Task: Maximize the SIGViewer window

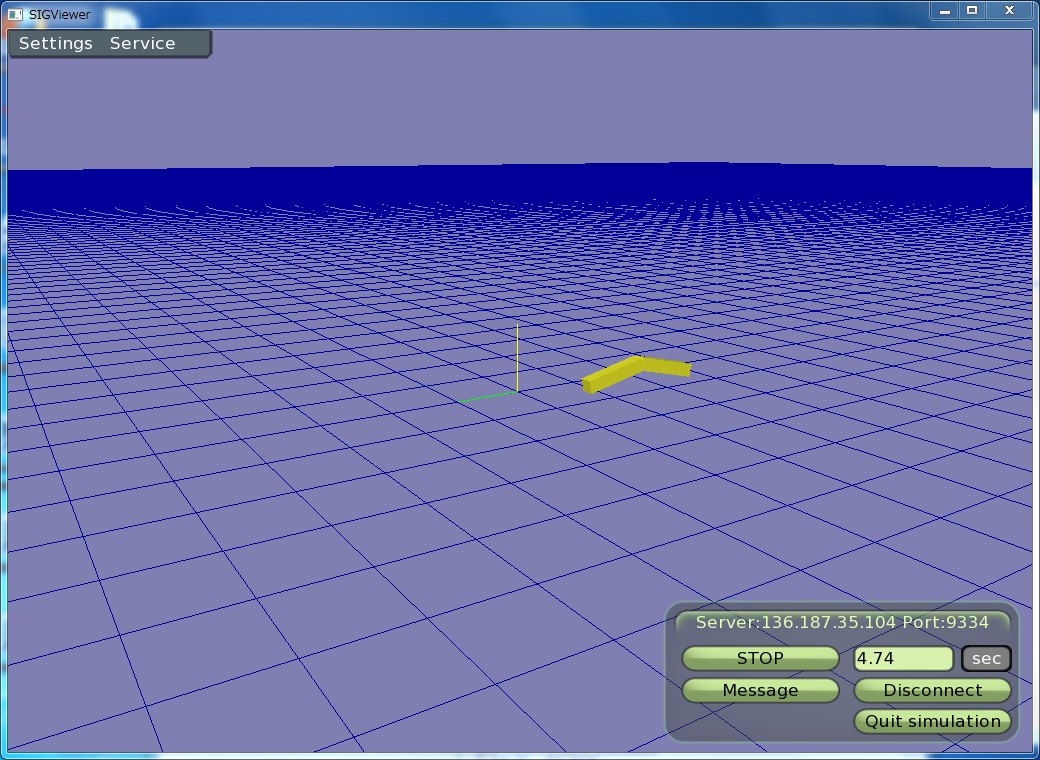Action: (970, 10)
